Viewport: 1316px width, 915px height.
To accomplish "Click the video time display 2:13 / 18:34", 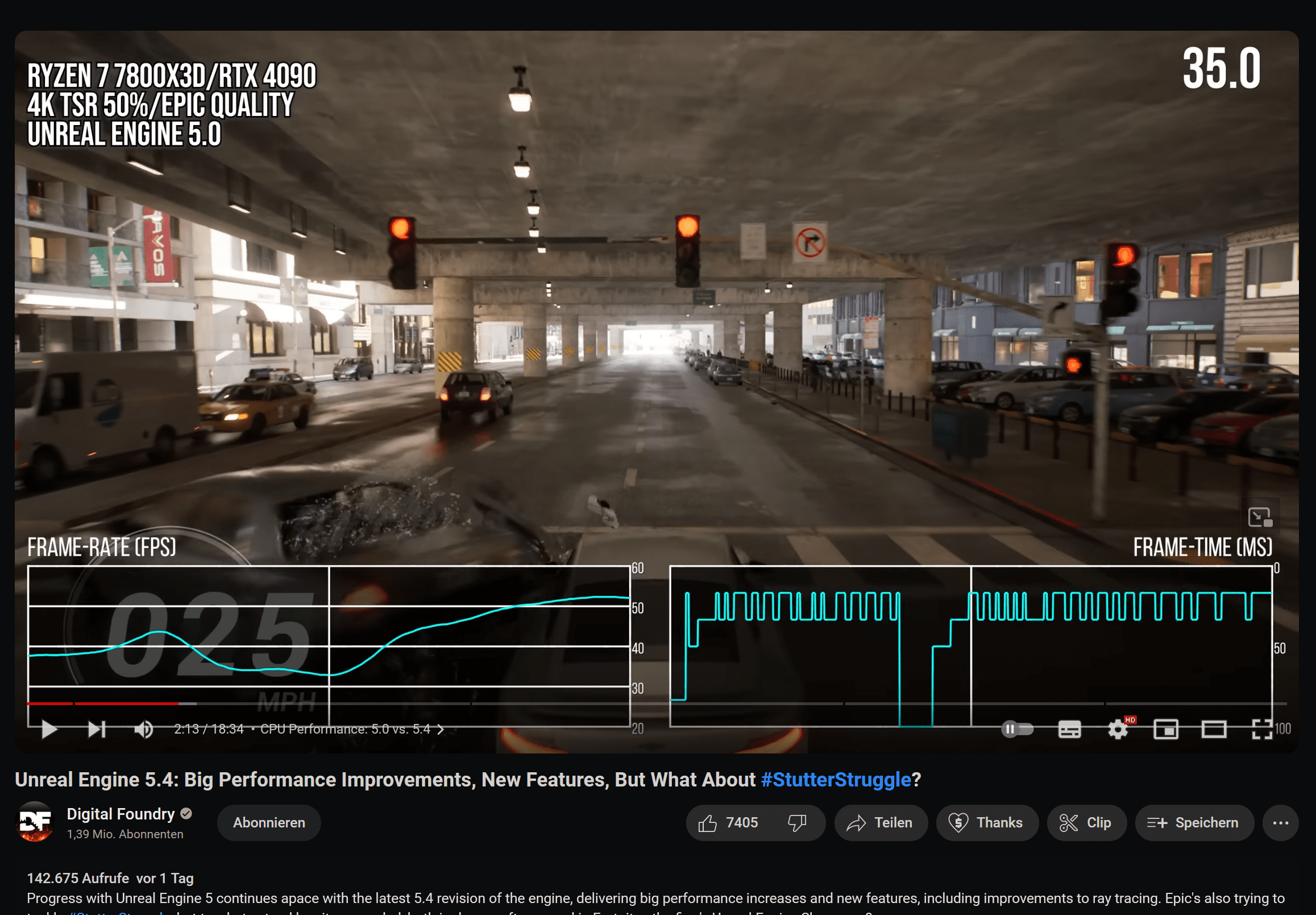I will [209, 729].
